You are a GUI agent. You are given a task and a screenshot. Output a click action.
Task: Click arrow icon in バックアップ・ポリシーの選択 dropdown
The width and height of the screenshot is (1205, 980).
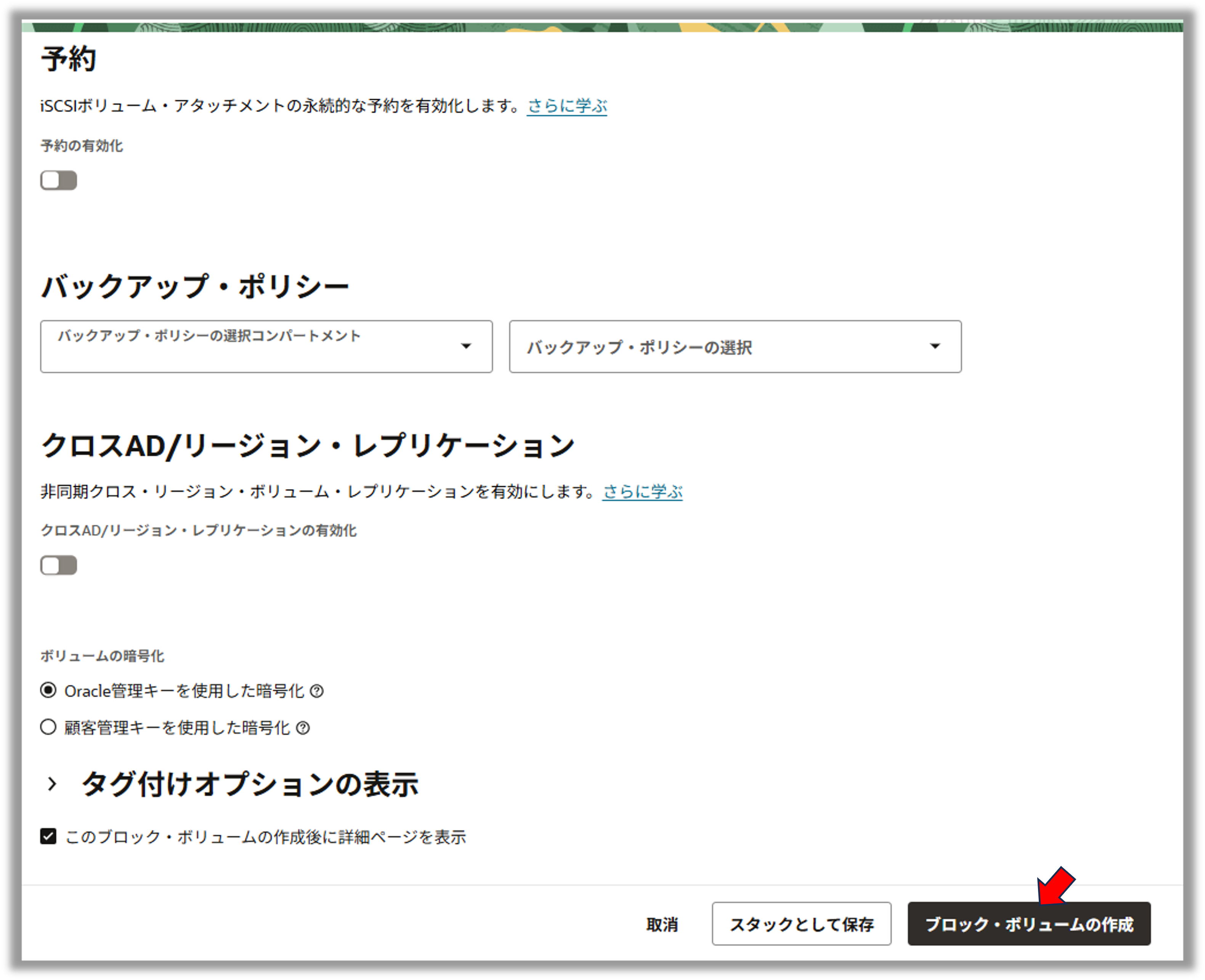tap(934, 346)
